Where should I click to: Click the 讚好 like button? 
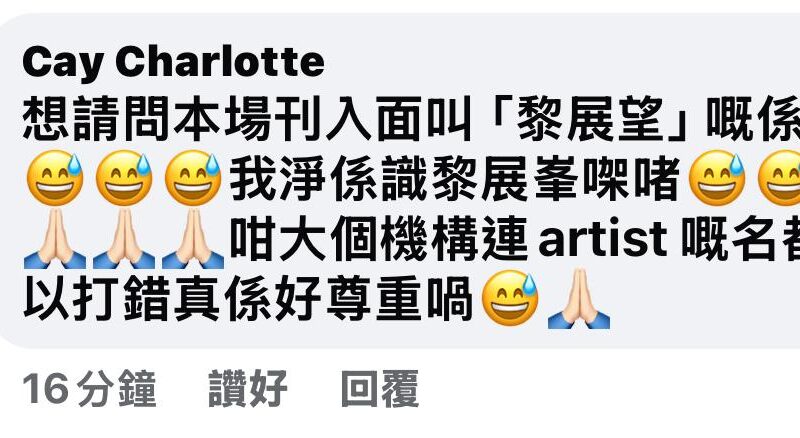point(247,389)
